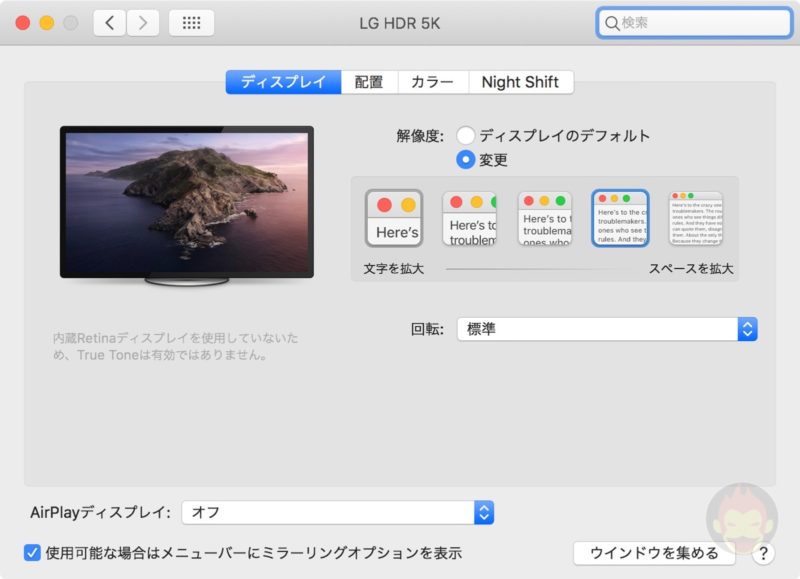Open the Night Shift tab

(x=521, y=82)
